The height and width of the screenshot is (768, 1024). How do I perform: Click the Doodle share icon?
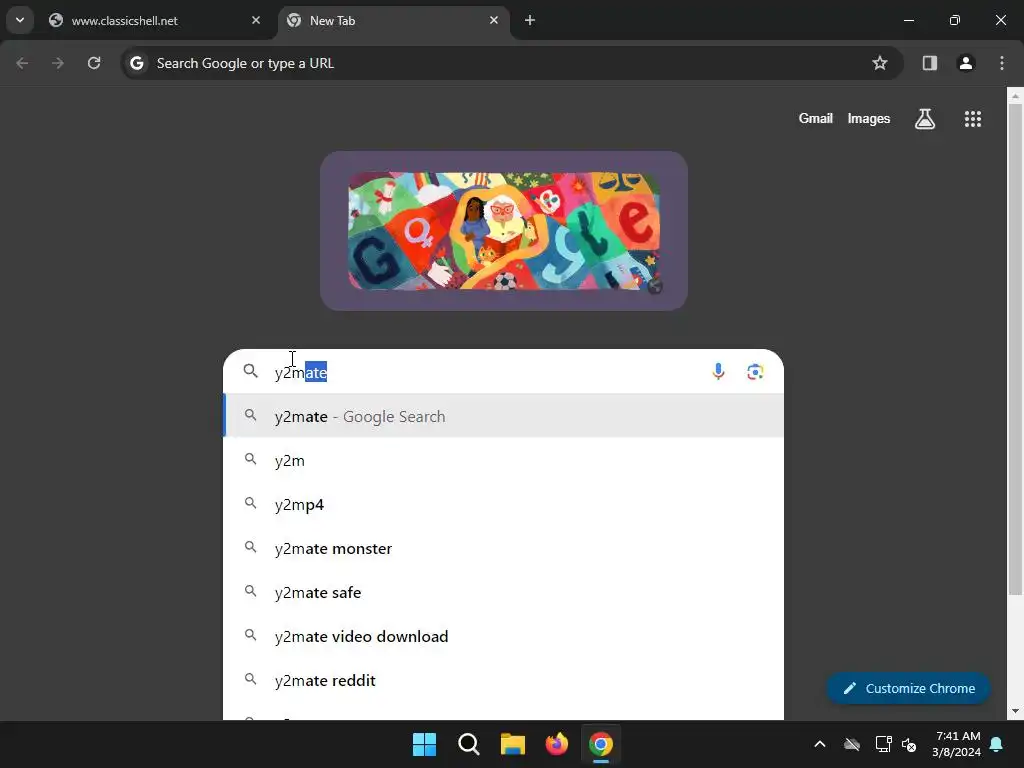coord(654,286)
